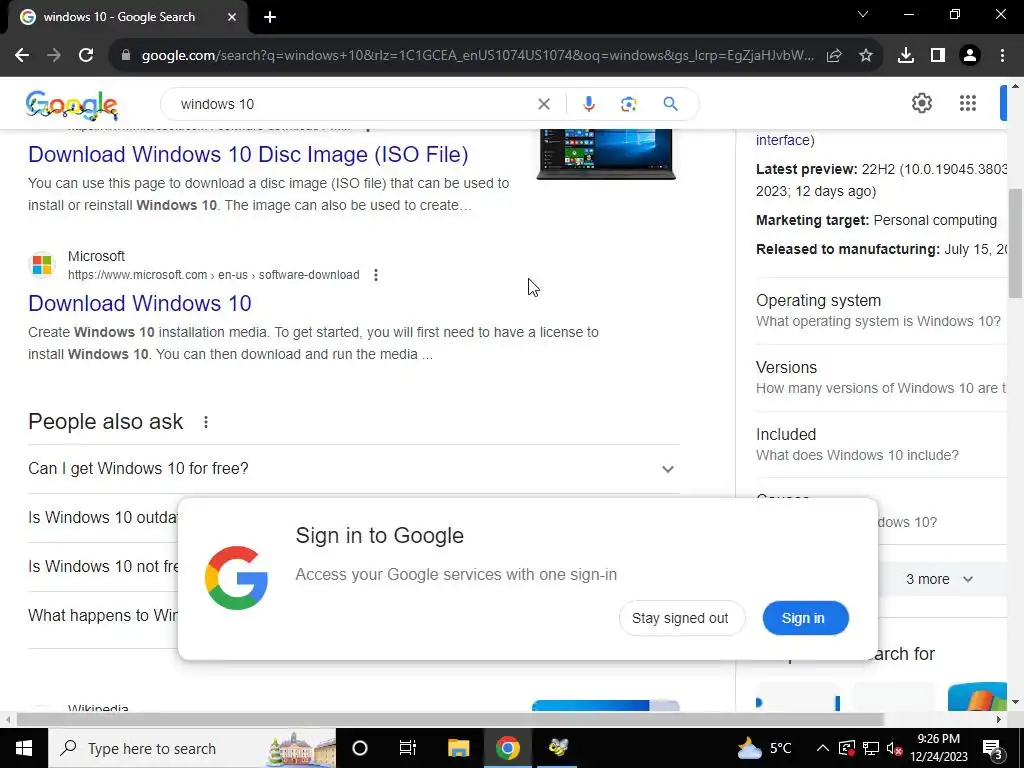Viewport: 1024px width, 768px height.
Task: Expand the Is Windows 10 not free question
Action: [x=103, y=566]
